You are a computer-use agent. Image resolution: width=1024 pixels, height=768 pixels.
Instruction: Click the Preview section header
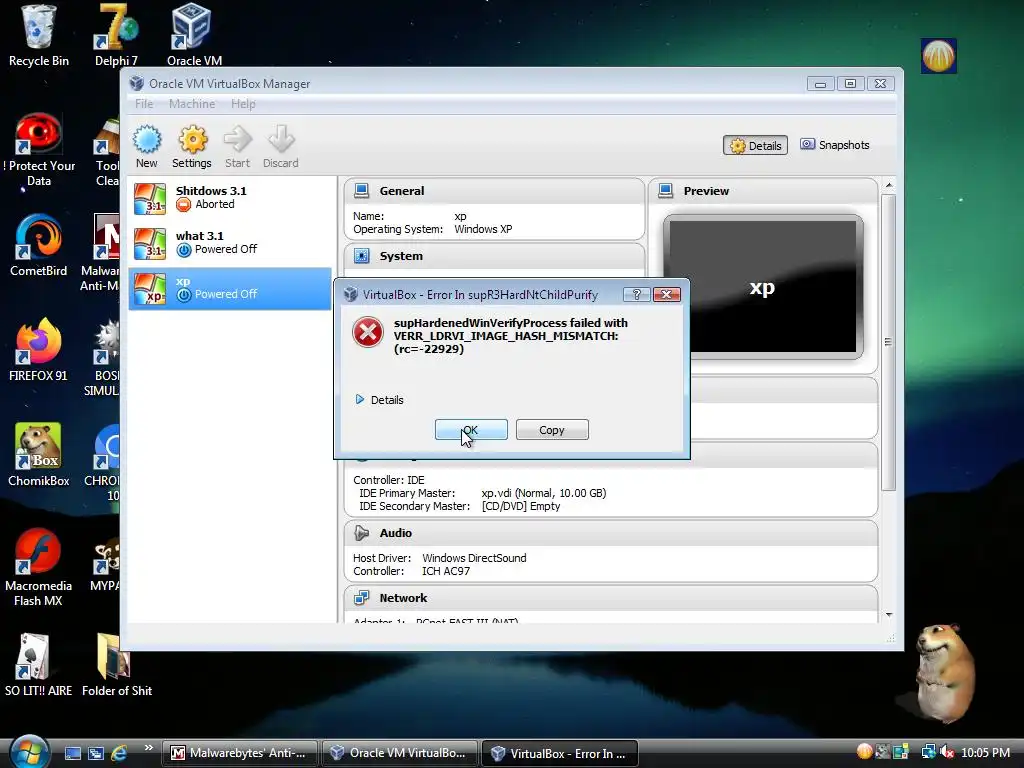pyautogui.click(x=763, y=191)
